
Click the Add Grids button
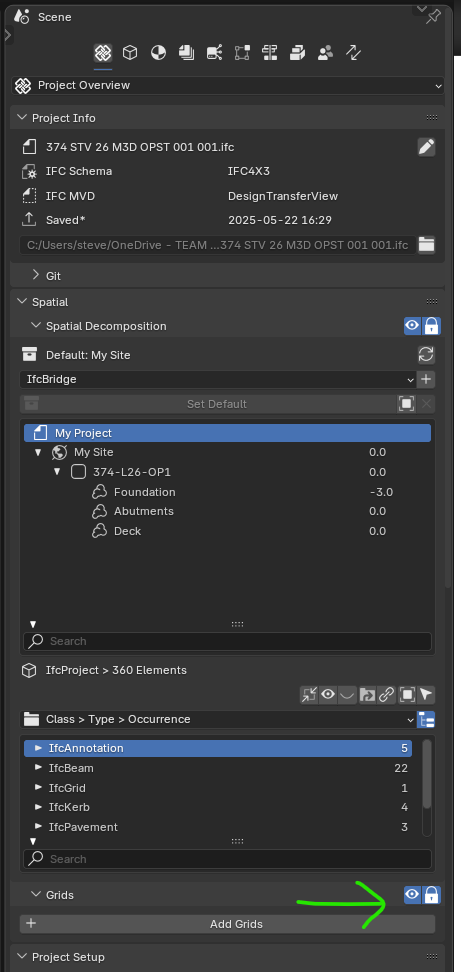click(227, 924)
